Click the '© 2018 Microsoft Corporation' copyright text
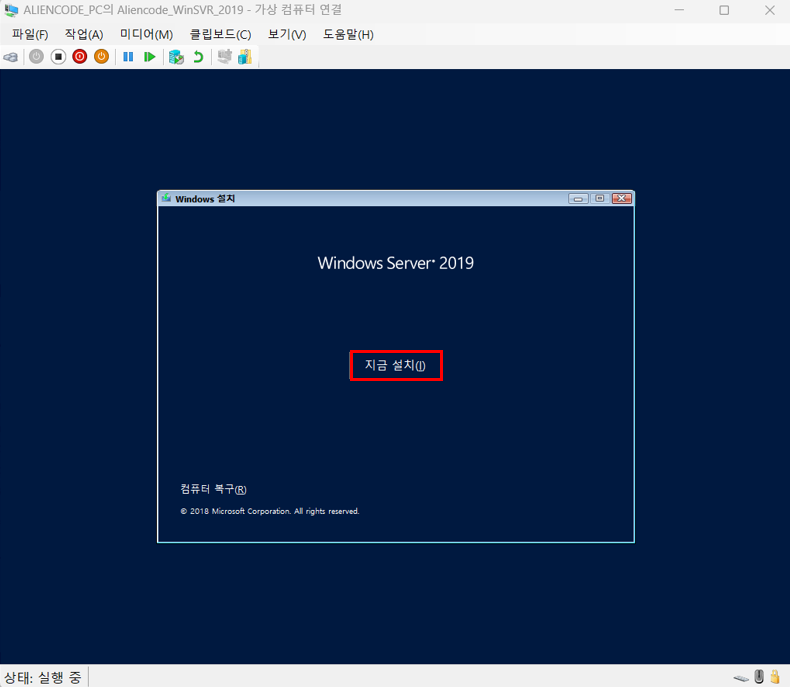 pyautogui.click(x=270, y=511)
